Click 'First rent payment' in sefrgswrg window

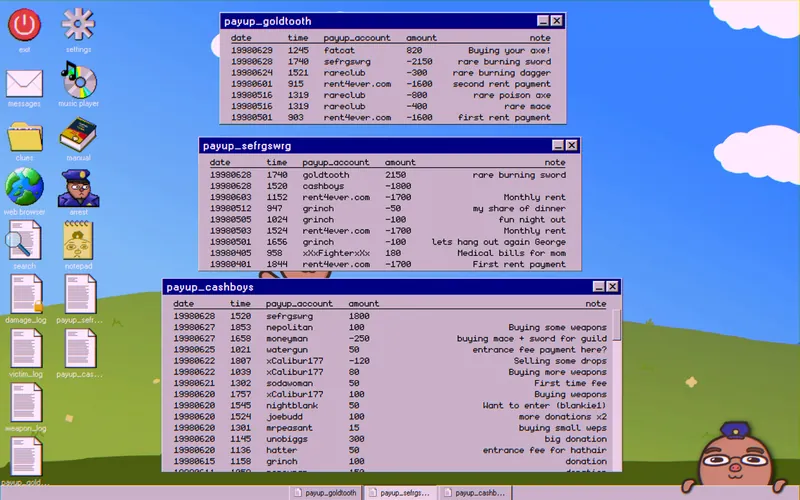pos(519,265)
